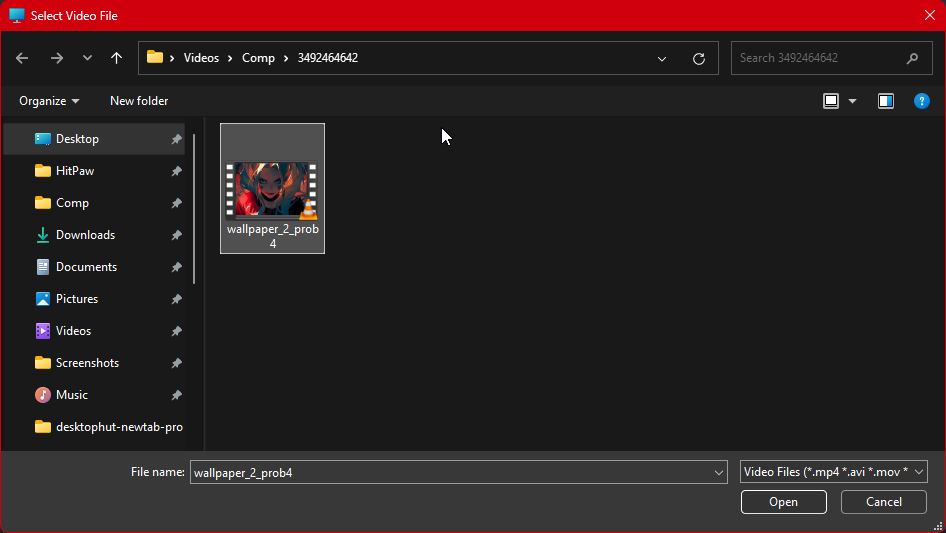Image resolution: width=946 pixels, height=533 pixels.
Task: Toggle the preview pane icon
Action: (x=885, y=101)
